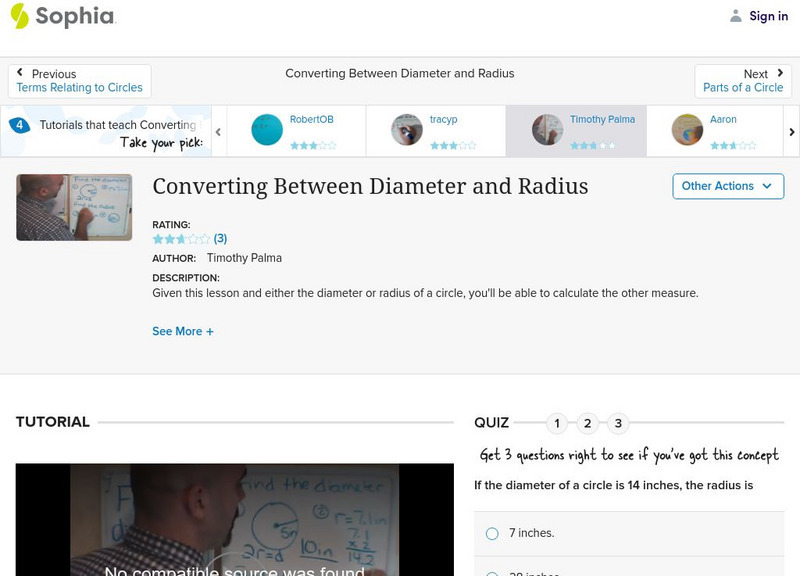Select RobertOB's tutorial avatar

pyautogui.click(x=267, y=130)
